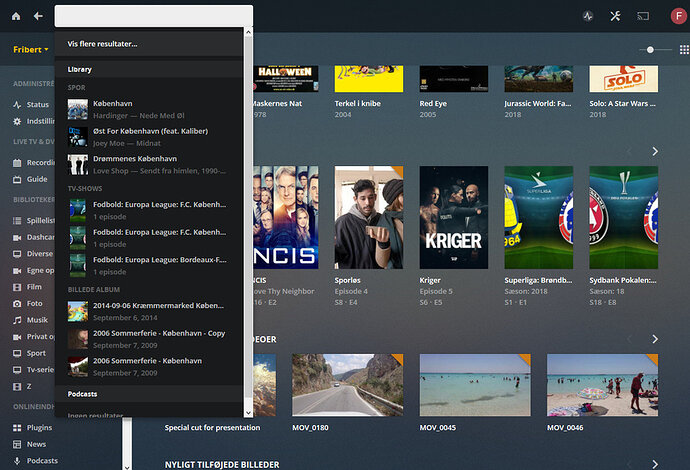Screen dimensions: 690x470
Task: Open the activity pulse icon
Action: [588, 16]
